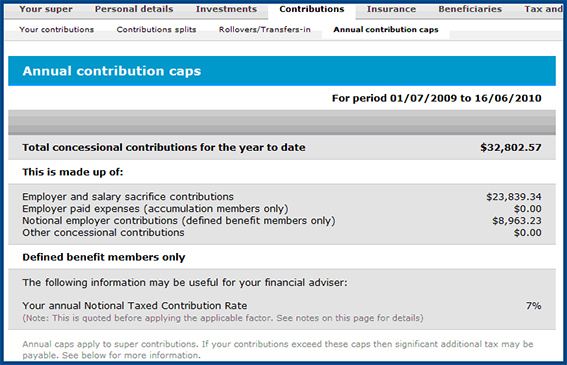
Task: Click the Employer paid expenses row text
Action: [x=155, y=209]
